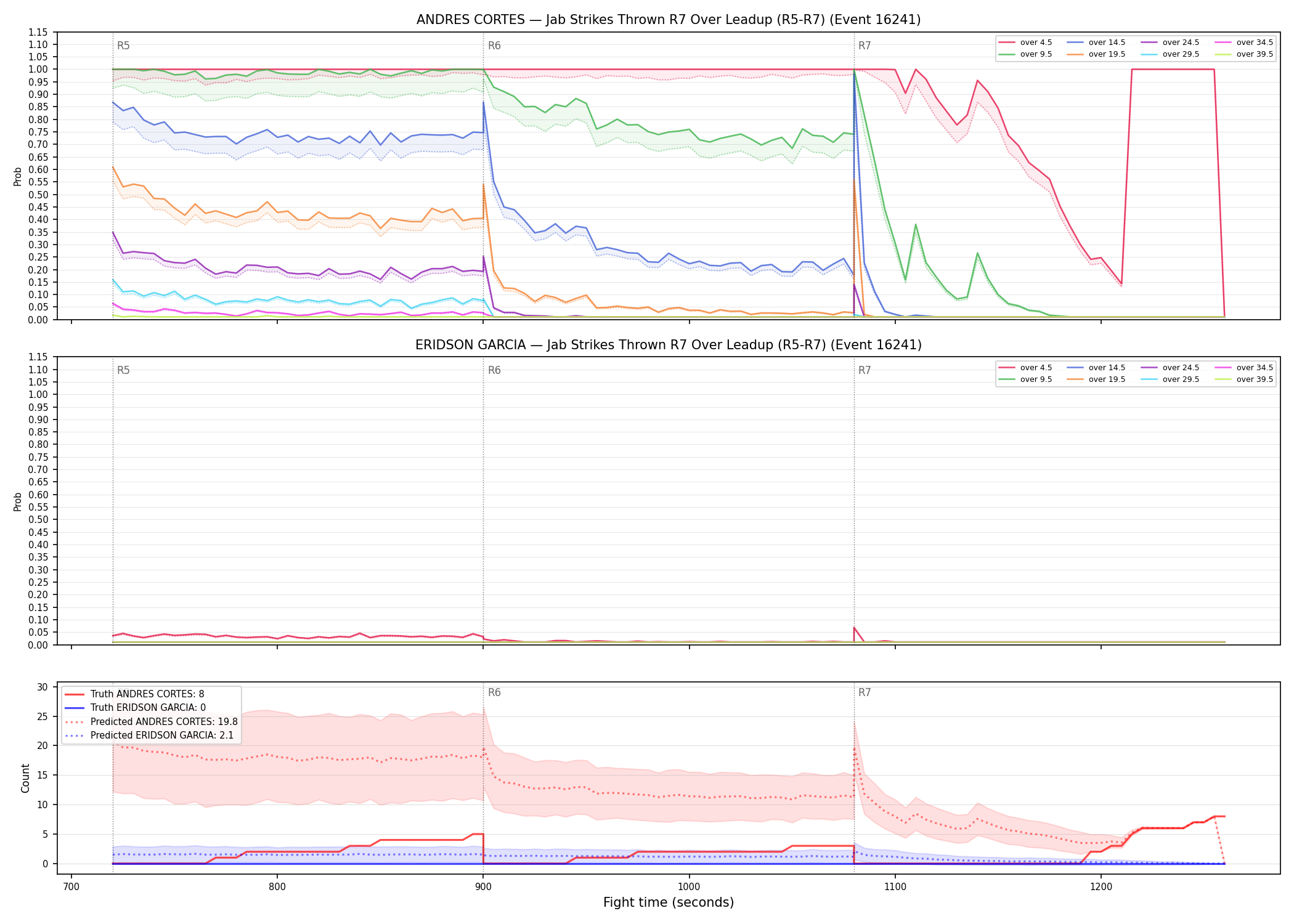Click the 900 tick on the x-axis
Viewport: 1294px width, 924px height.
click(x=483, y=887)
